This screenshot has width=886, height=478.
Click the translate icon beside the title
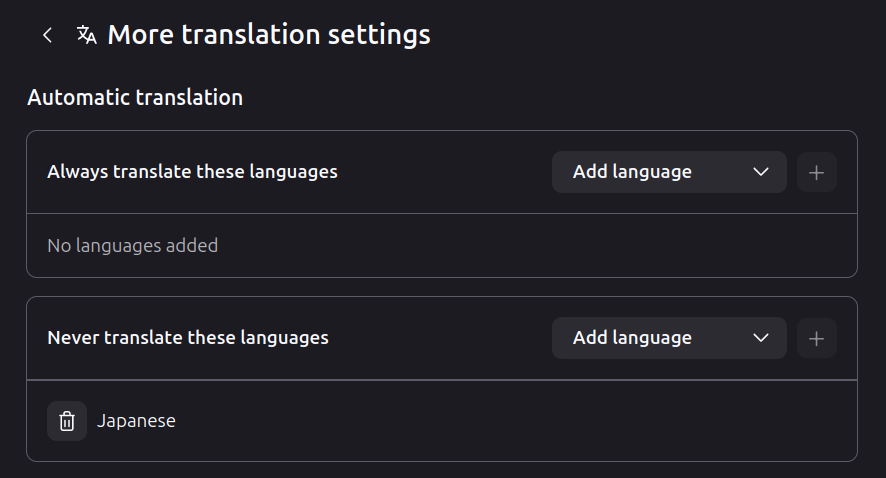[87, 35]
